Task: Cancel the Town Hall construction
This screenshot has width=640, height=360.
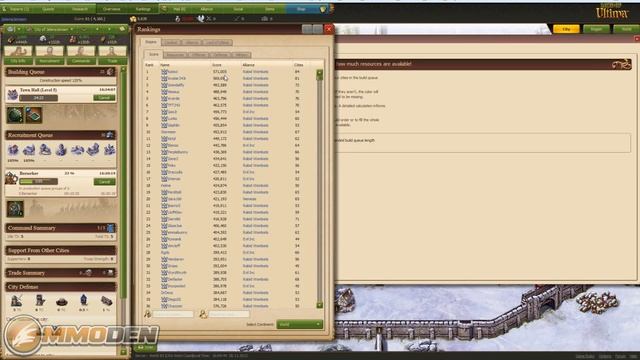Action: 104,98
